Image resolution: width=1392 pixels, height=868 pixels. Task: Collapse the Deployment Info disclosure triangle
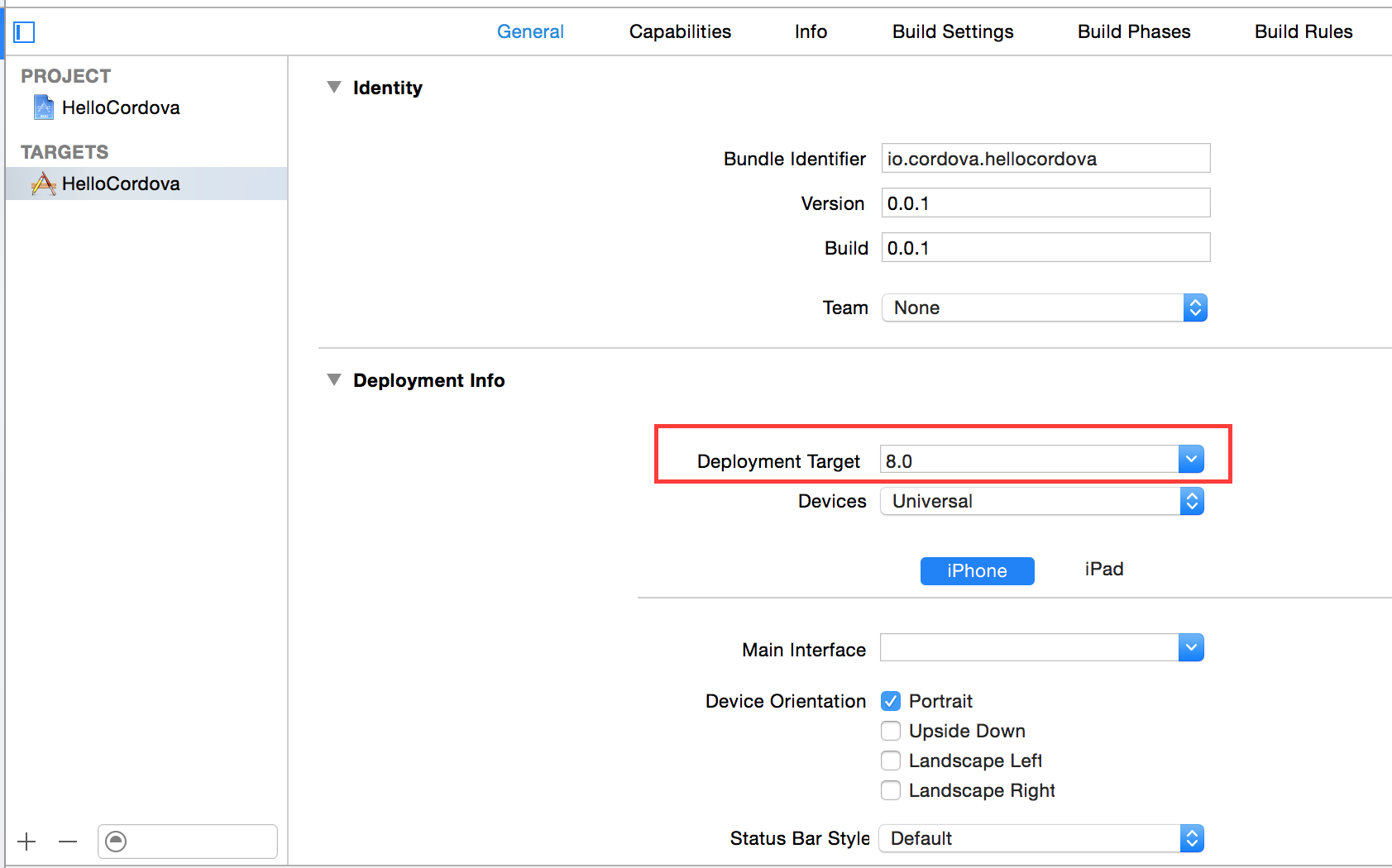[334, 379]
